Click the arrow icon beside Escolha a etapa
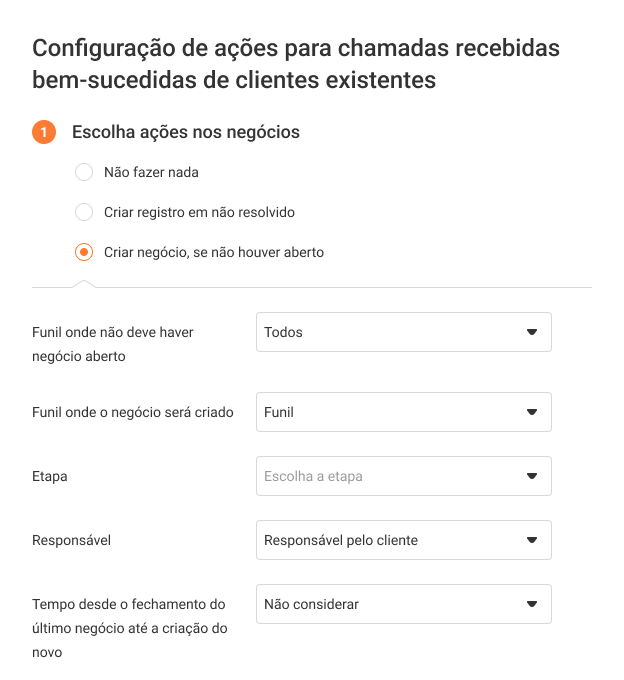The image size is (624, 680). tap(532, 476)
